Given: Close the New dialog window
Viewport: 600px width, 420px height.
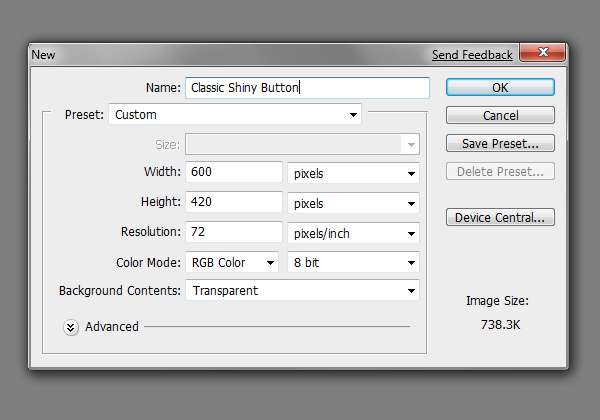Looking at the screenshot, I should tap(542, 52).
